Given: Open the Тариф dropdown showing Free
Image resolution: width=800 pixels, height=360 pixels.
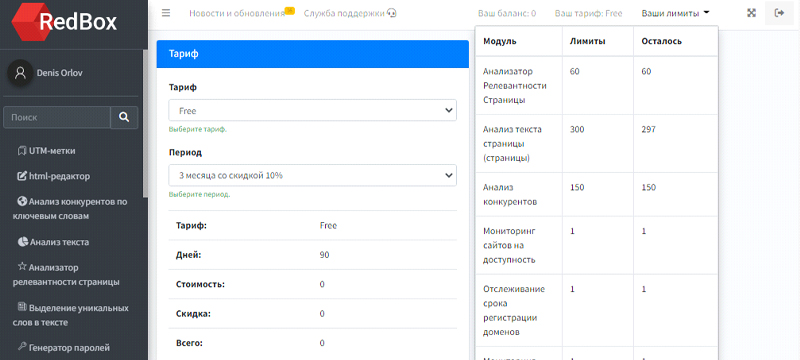Looking at the screenshot, I should coord(313,111).
